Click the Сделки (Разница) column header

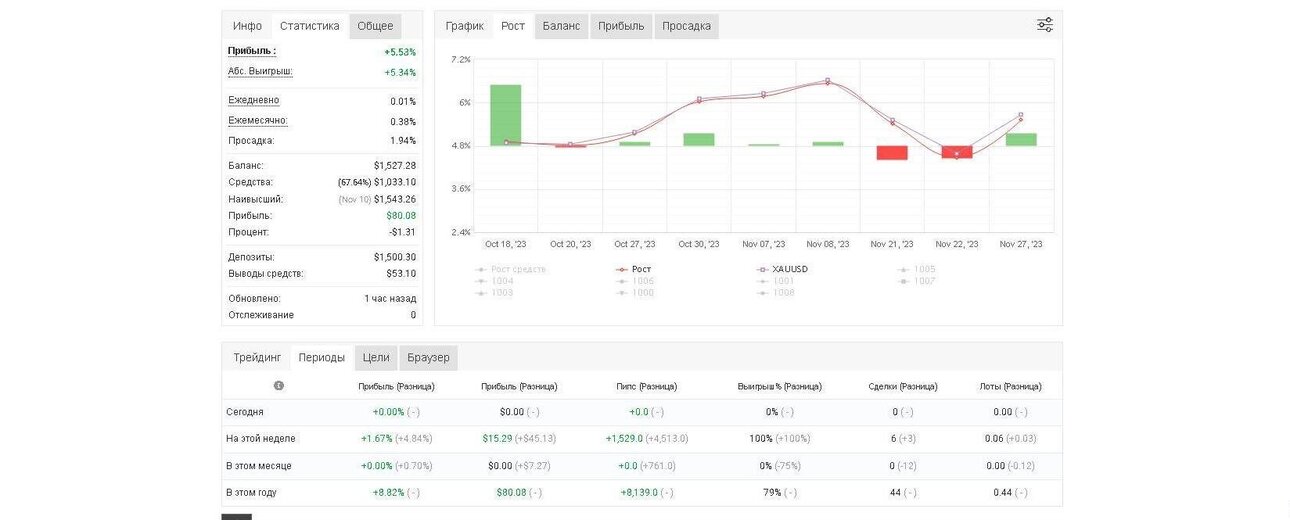coord(901,386)
